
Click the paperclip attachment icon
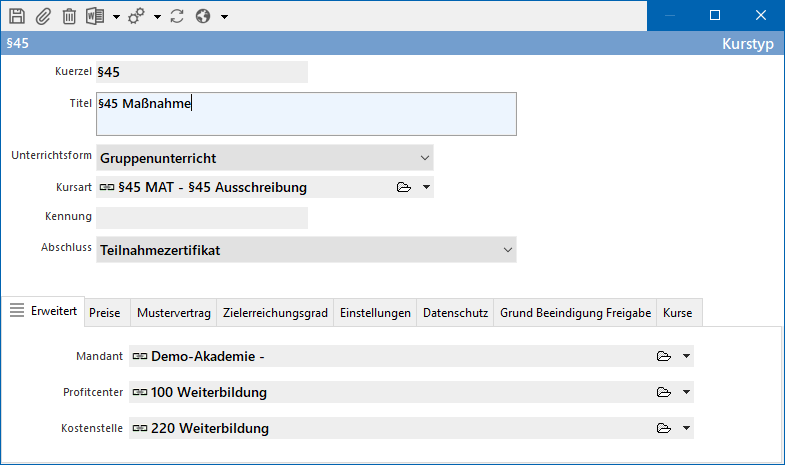(43, 16)
